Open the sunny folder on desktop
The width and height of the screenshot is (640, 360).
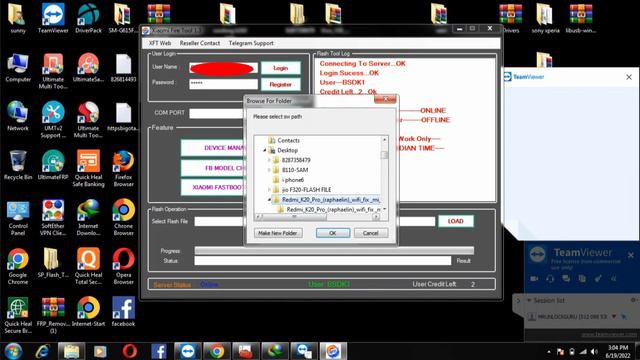(18, 18)
